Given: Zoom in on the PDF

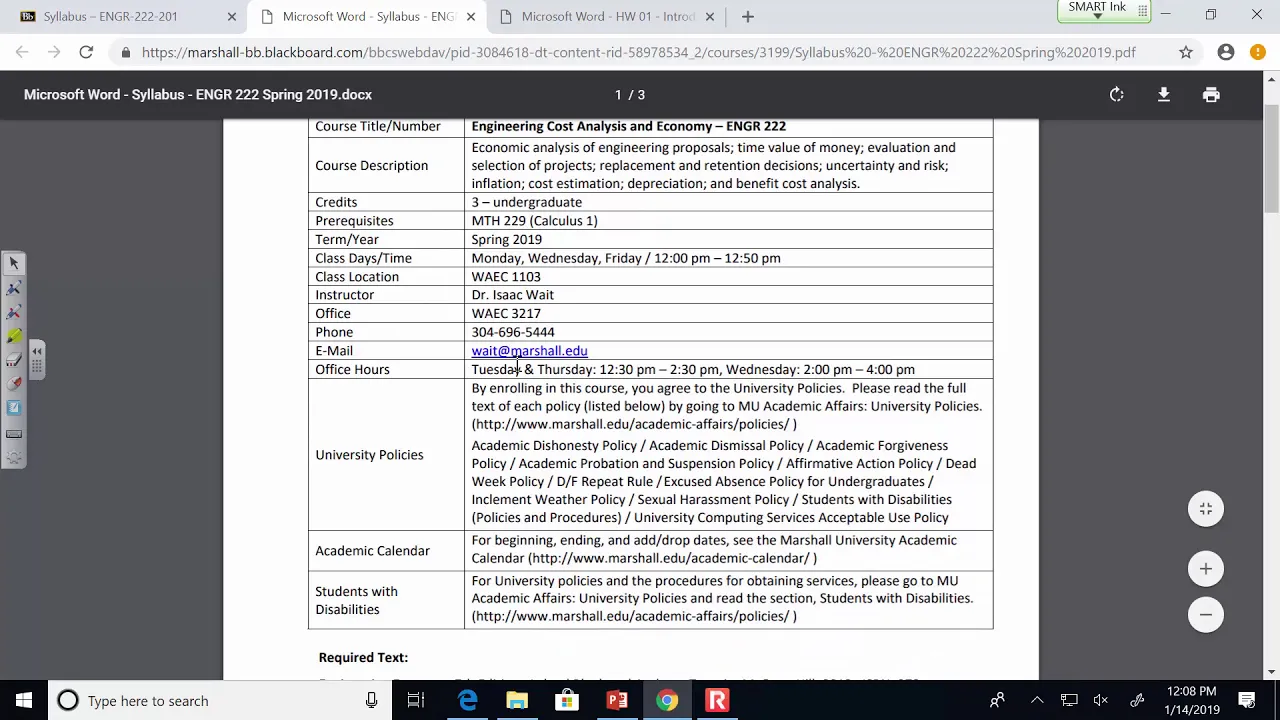Looking at the screenshot, I should (x=1206, y=569).
